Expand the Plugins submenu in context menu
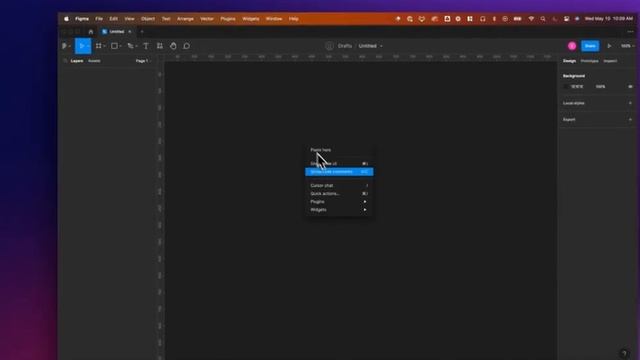The height and width of the screenshot is (360, 640). 339,202
